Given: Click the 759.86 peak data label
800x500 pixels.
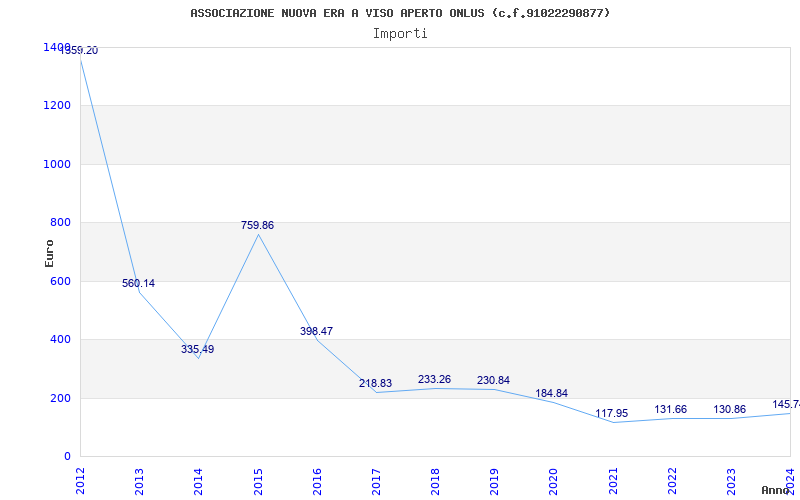Looking at the screenshot, I should coord(257,225).
